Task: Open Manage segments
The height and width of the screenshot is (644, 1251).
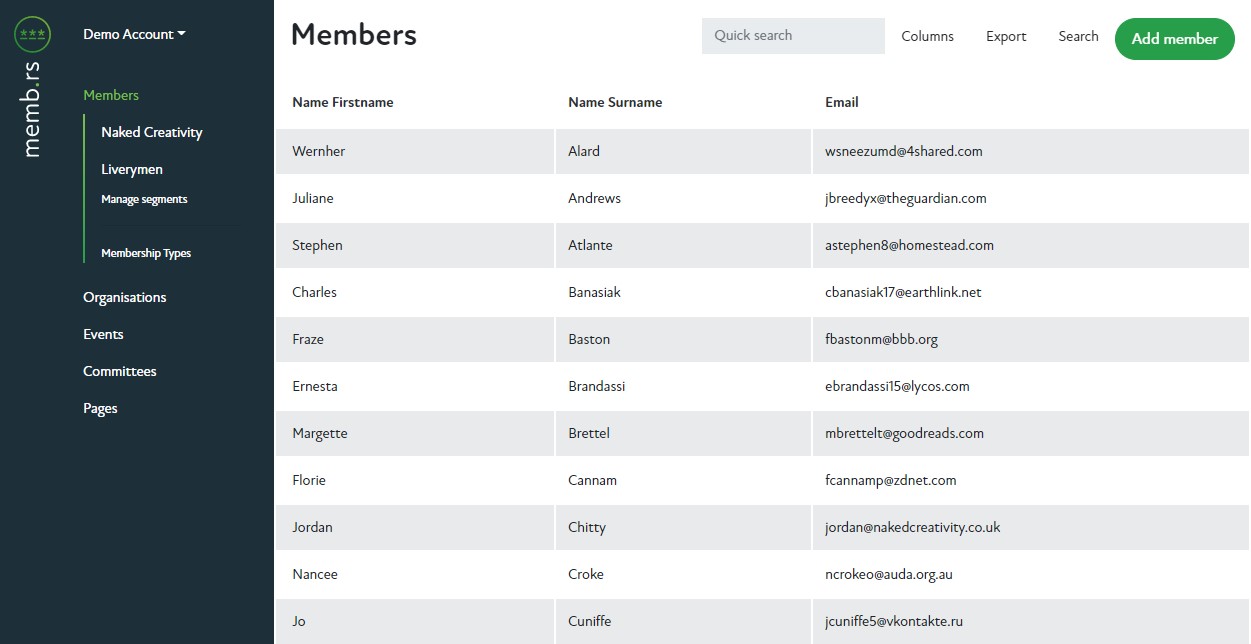Action: click(x=144, y=198)
